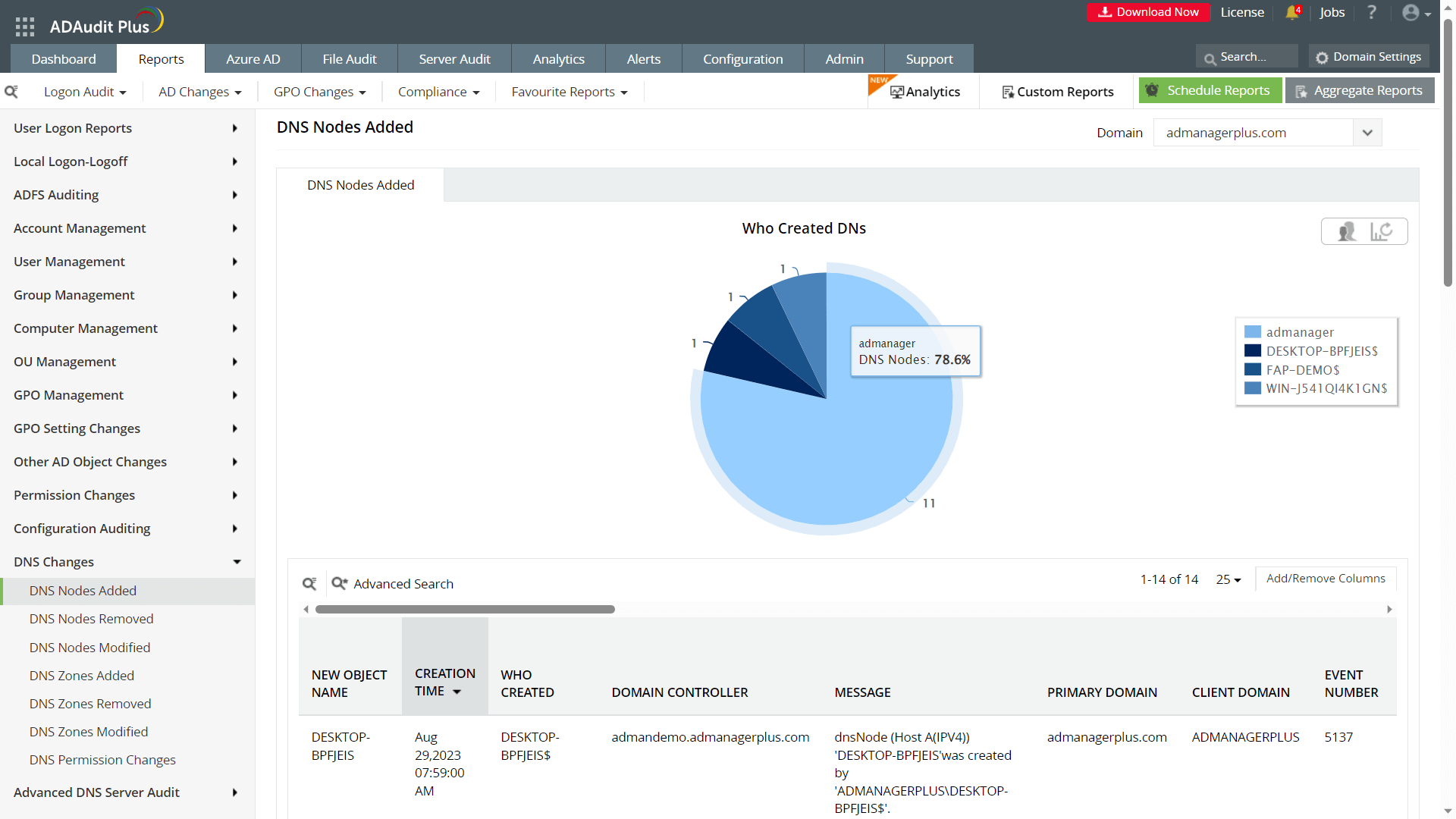Screen dimensions: 1456x819
Task: Toggle the admanager legend entry
Action: coord(1300,332)
